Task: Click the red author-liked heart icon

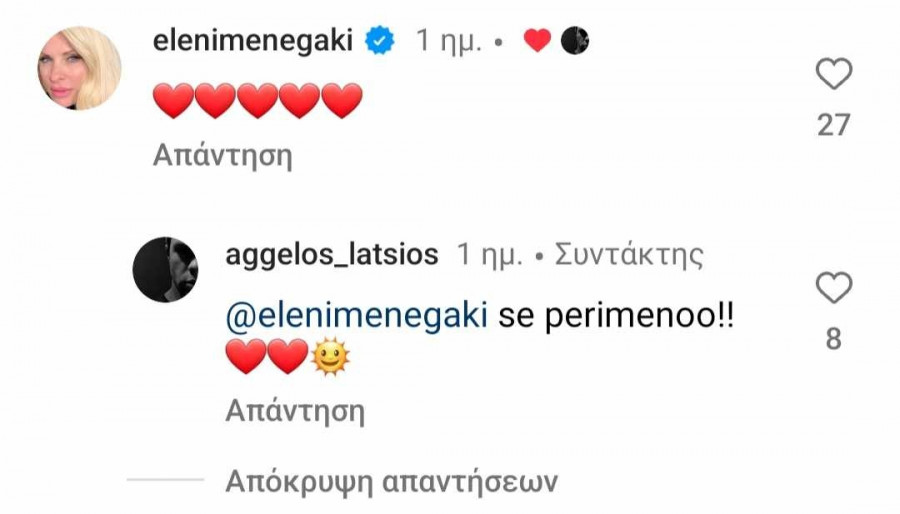Action: coord(537,41)
